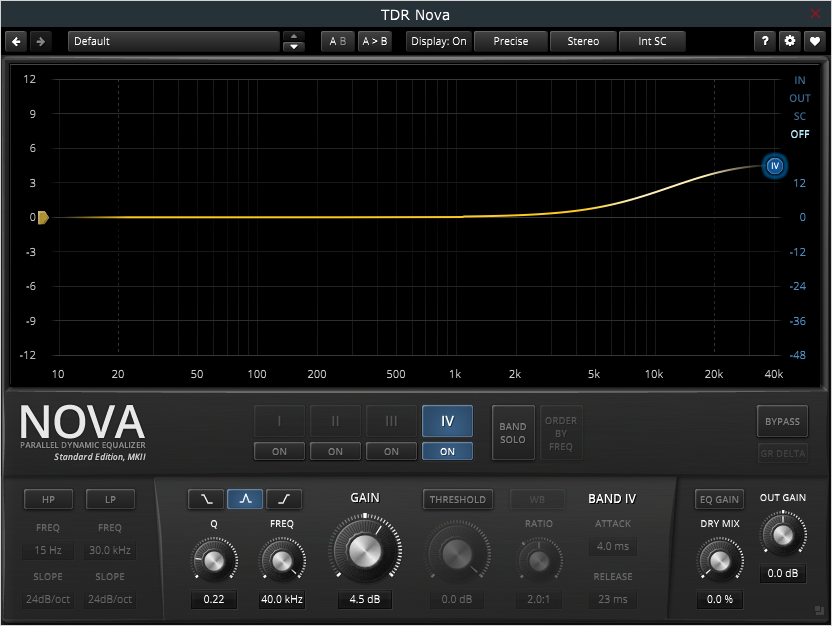
Task: Click the Out Gain 0.0 dB field
Action: pos(783,573)
